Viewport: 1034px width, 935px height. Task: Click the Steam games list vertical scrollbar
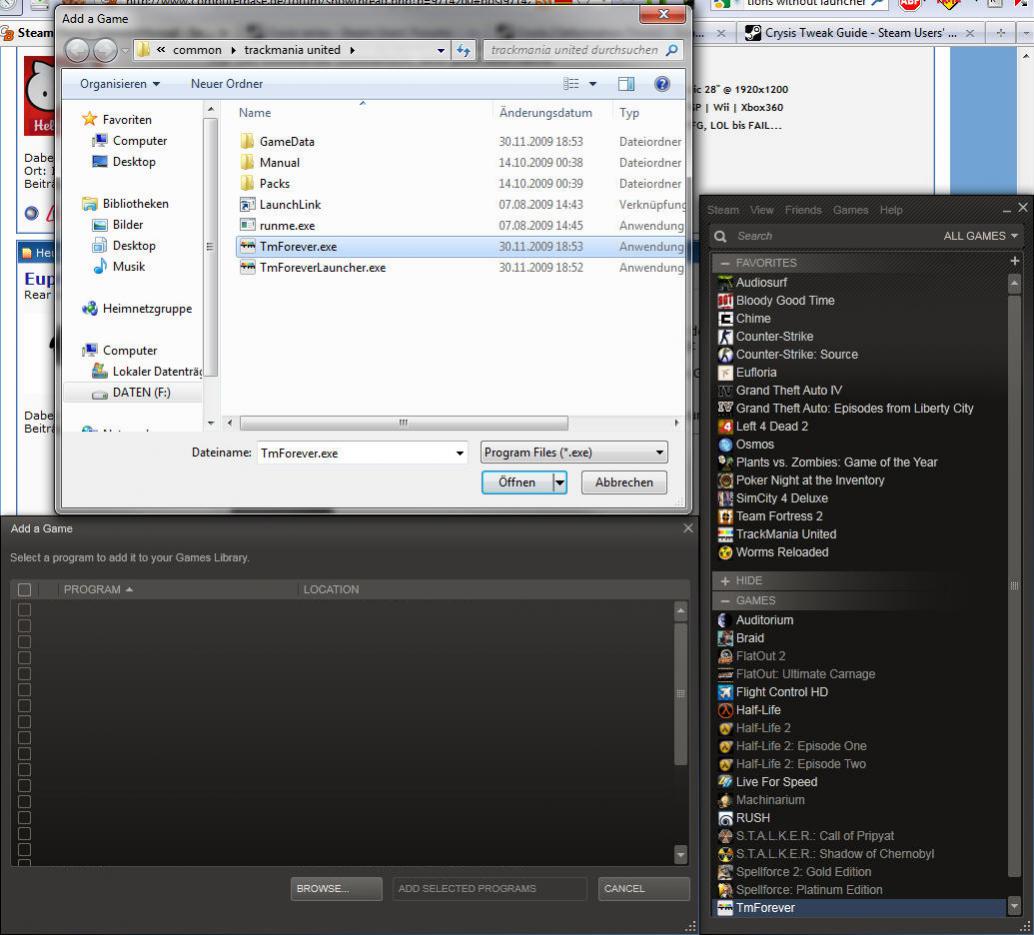pos(1014,586)
